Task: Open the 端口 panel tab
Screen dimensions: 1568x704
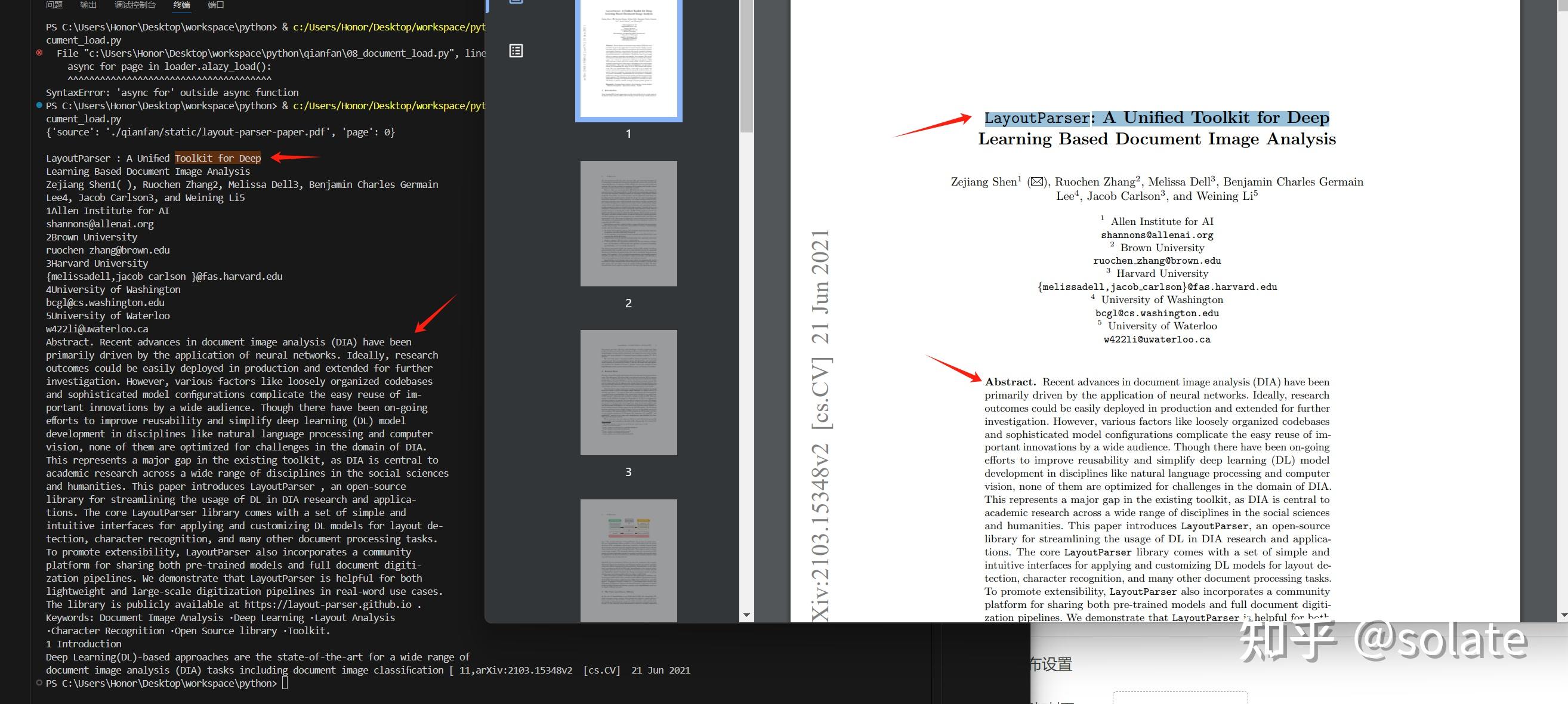Action: (x=215, y=5)
